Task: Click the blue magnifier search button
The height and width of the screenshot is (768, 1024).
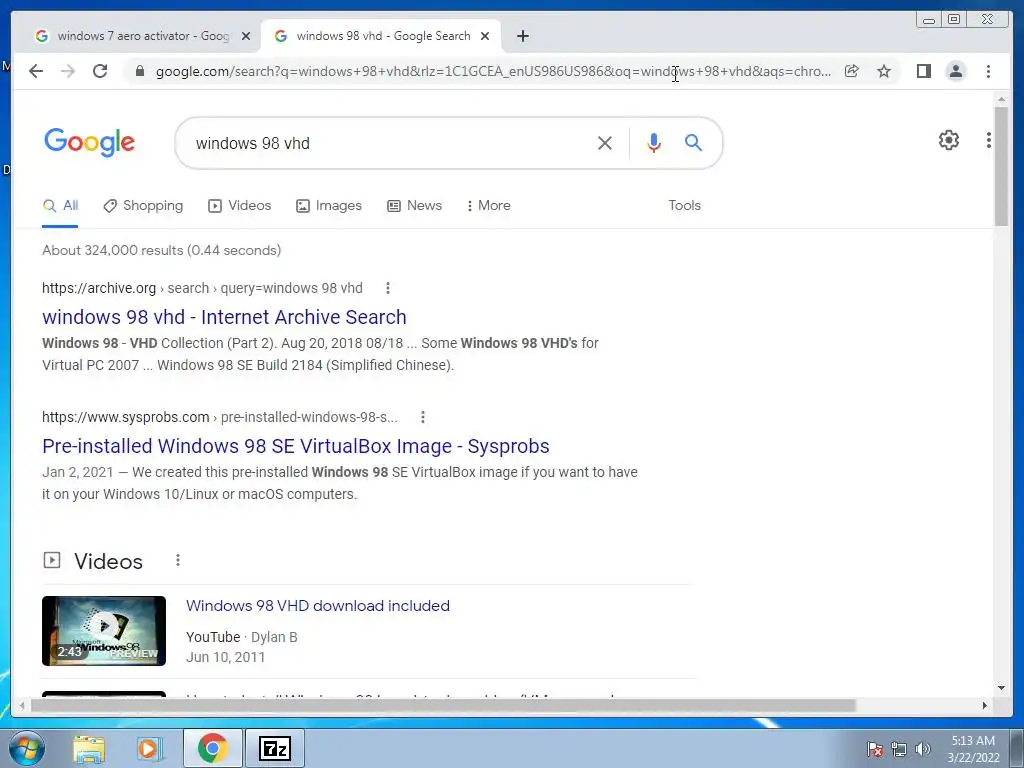Action: click(x=694, y=142)
